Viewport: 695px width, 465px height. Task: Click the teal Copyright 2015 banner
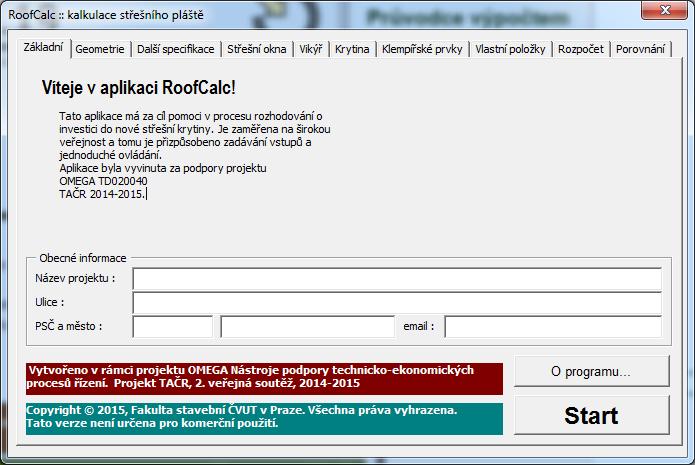click(265, 418)
